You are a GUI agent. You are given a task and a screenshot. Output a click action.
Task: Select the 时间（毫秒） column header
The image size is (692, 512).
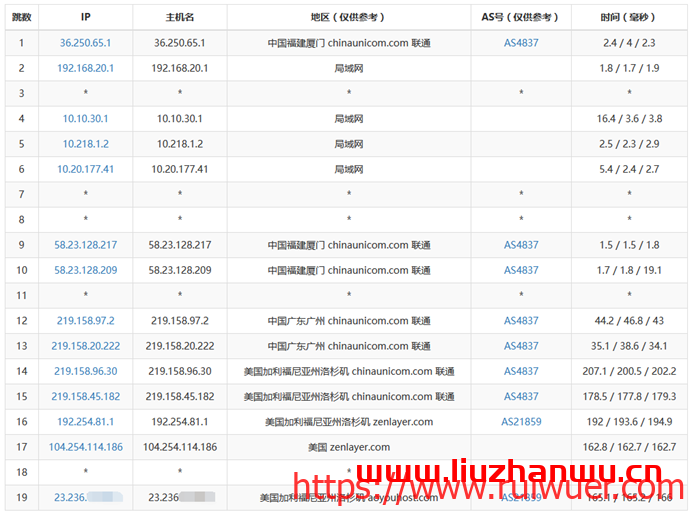point(629,17)
